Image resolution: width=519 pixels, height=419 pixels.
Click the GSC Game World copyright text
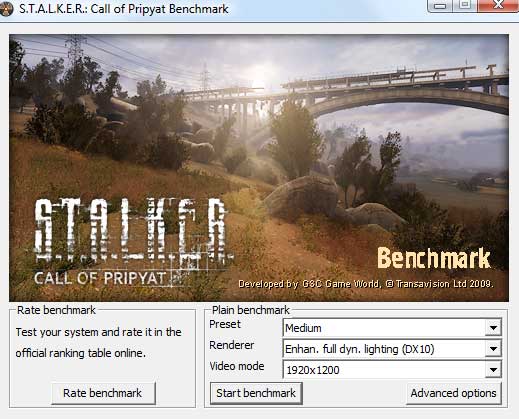coord(366,284)
